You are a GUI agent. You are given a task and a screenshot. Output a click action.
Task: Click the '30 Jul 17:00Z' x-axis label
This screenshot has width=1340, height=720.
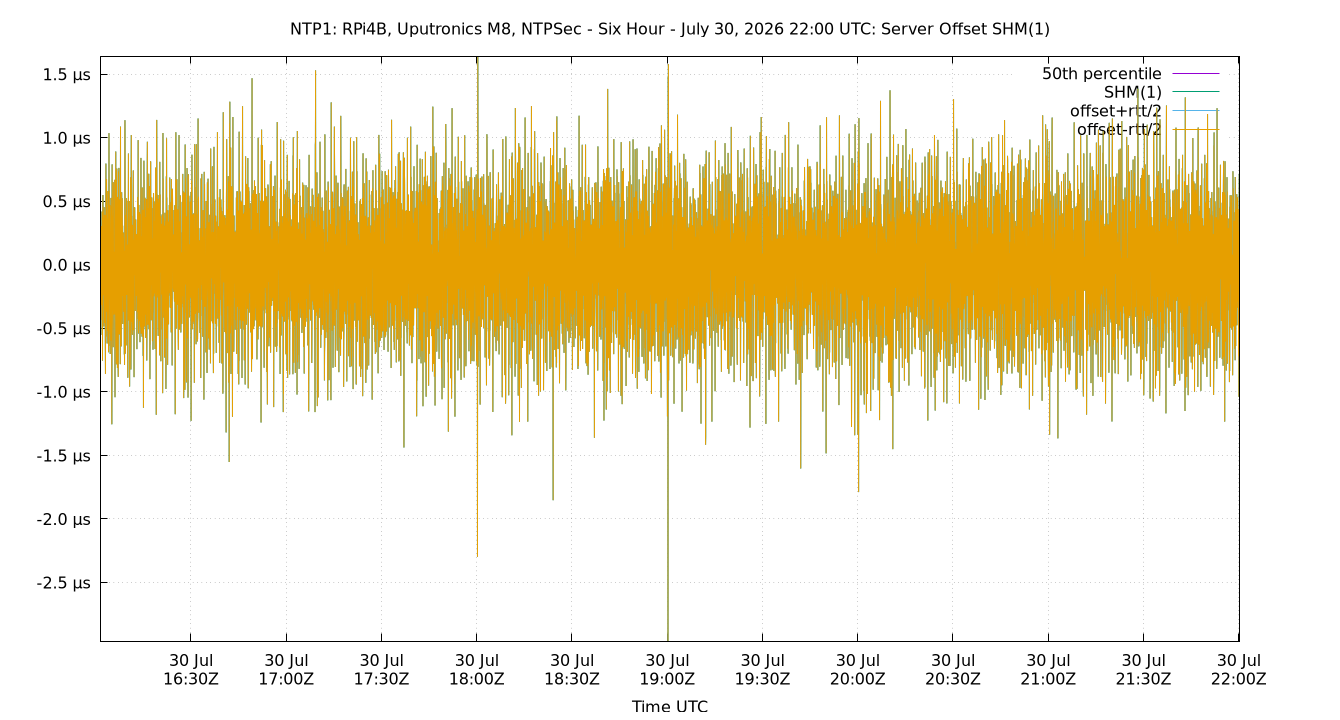point(286,669)
